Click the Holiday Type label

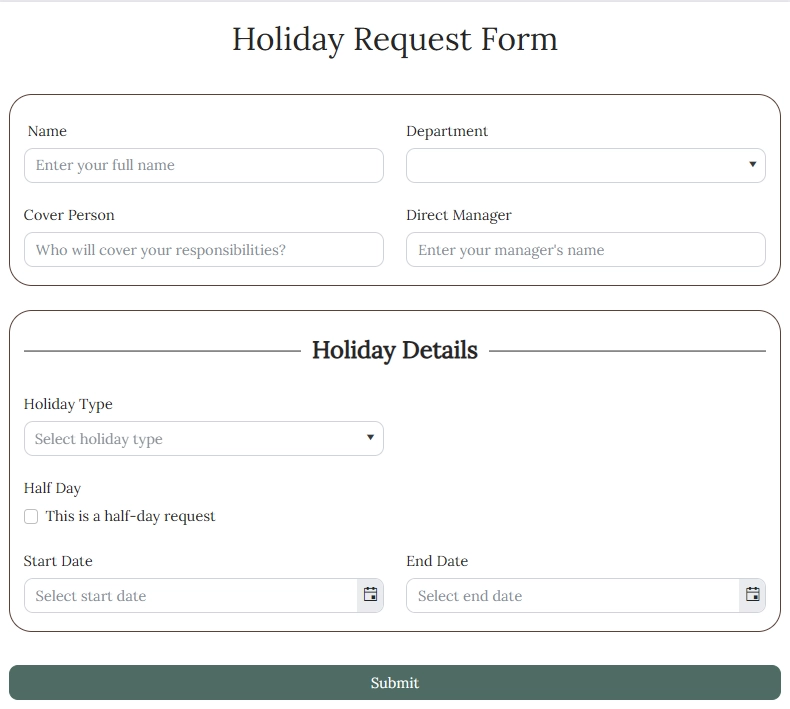coord(68,404)
